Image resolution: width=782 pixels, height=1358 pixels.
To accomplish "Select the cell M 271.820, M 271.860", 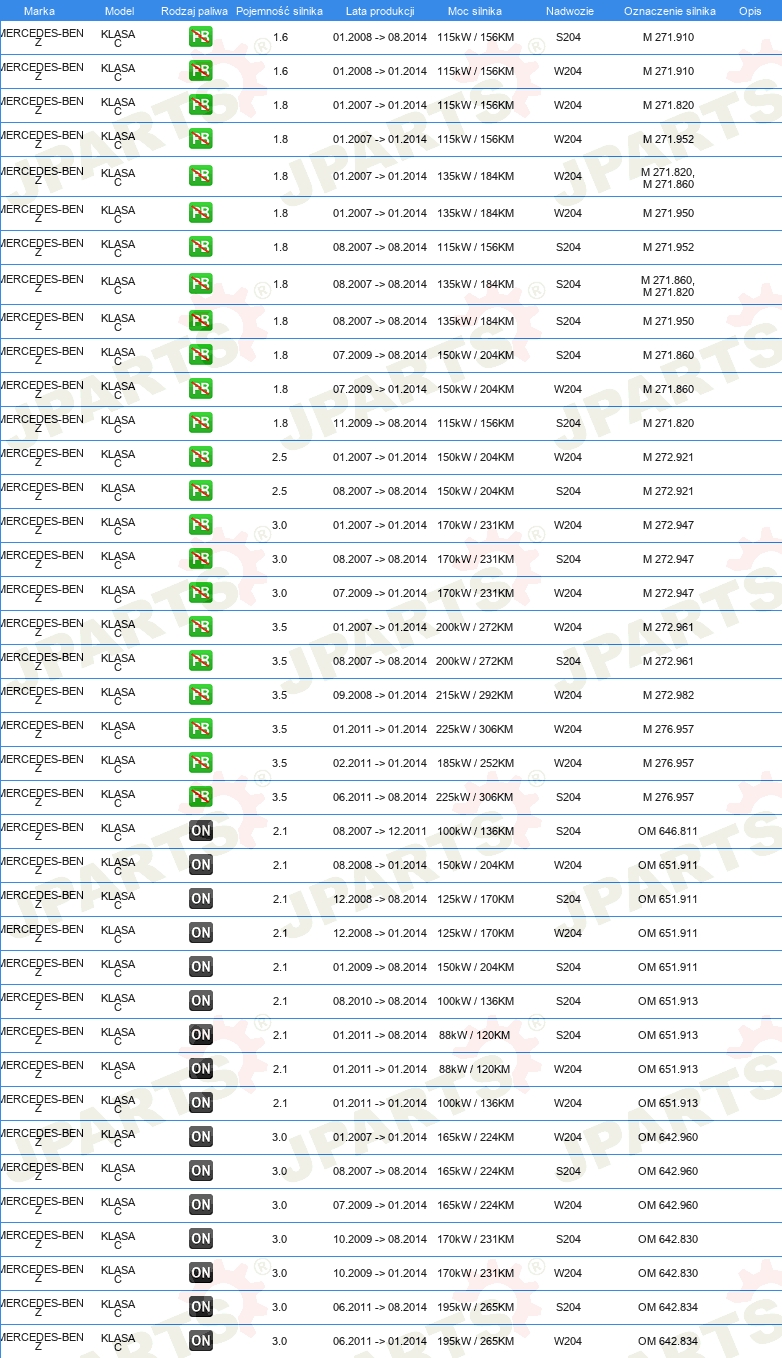I will pyautogui.click(x=668, y=177).
